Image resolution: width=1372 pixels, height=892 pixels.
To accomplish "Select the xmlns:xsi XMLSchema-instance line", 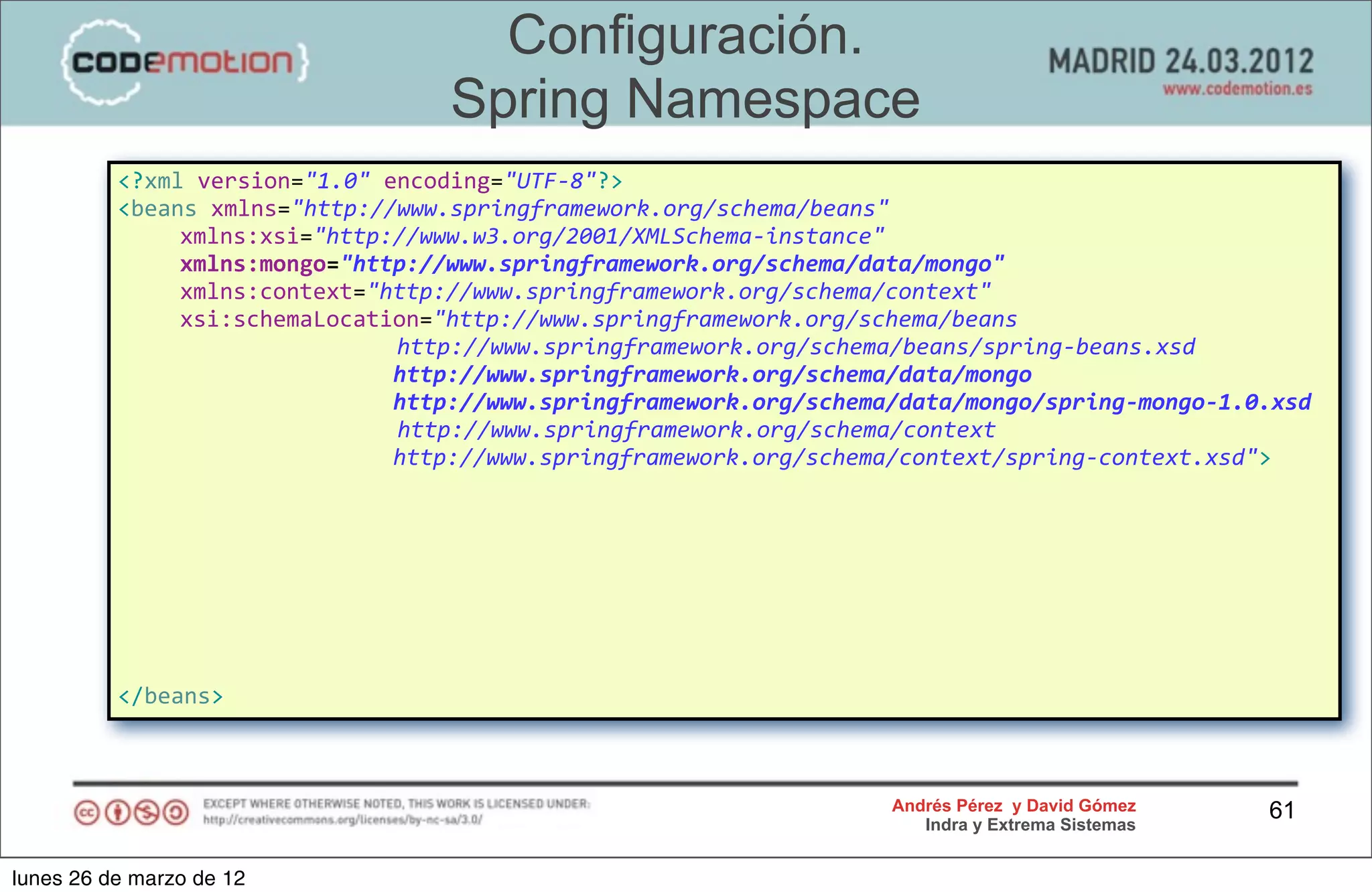I will coord(533,236).
